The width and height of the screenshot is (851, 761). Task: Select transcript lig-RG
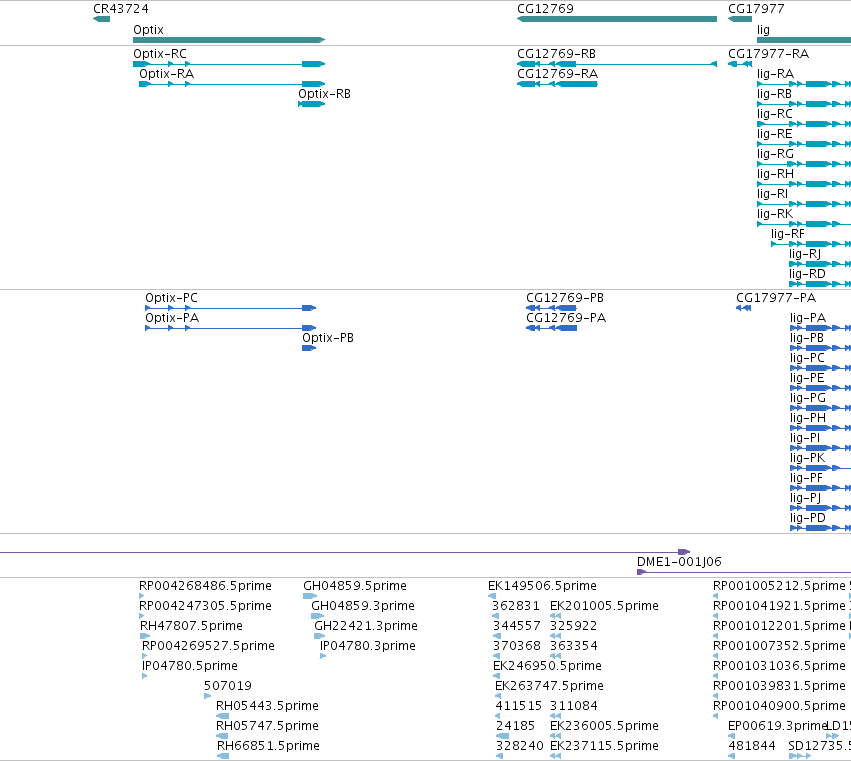coord(804,164)
